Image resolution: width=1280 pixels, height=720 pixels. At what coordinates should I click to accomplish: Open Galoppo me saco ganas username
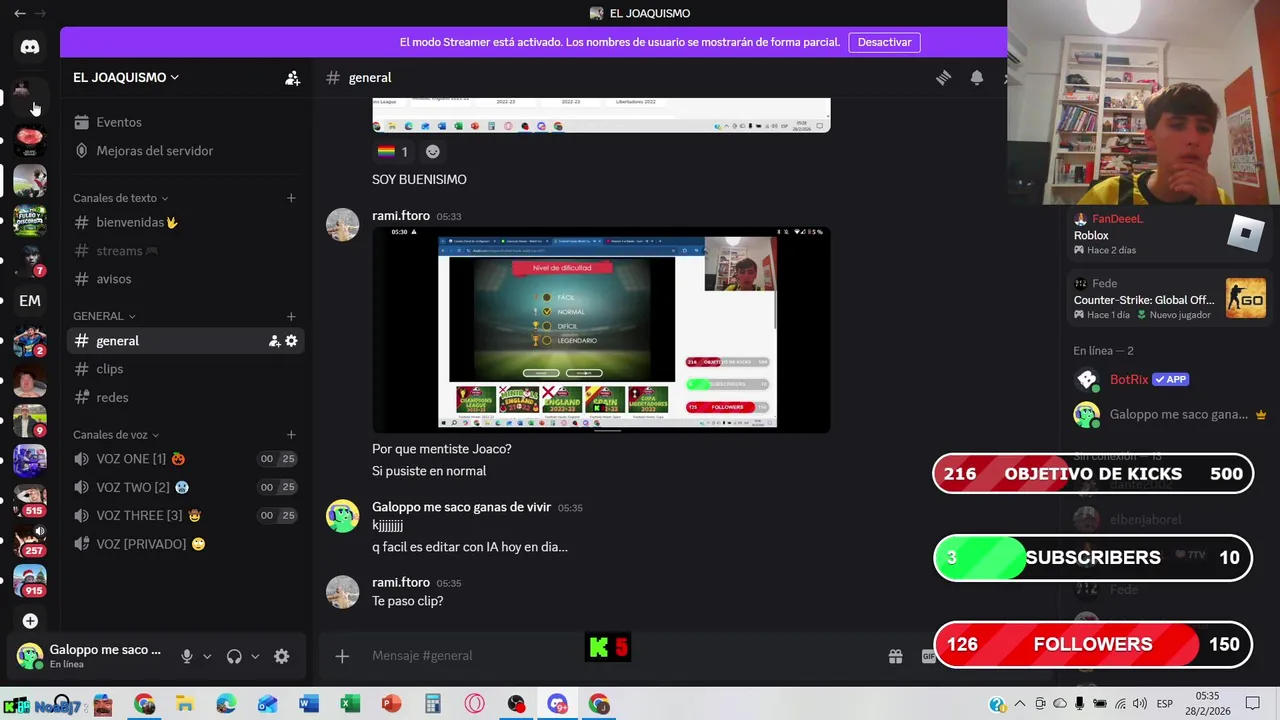pos(461,507)
